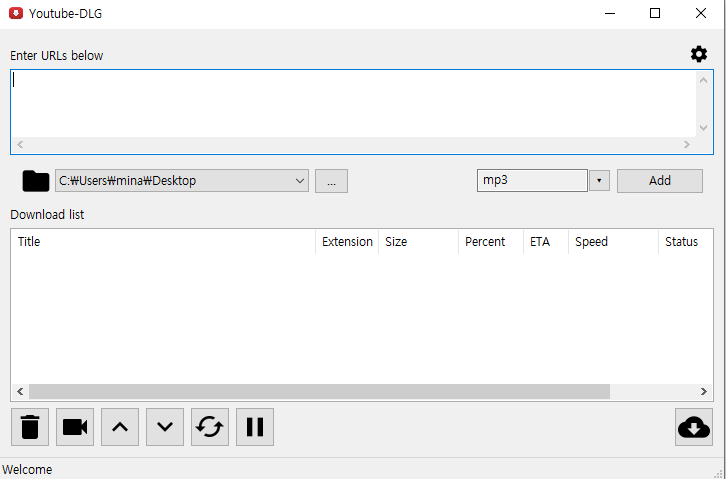Click the Add button
The image size is (726, 479).
[660, 180]
